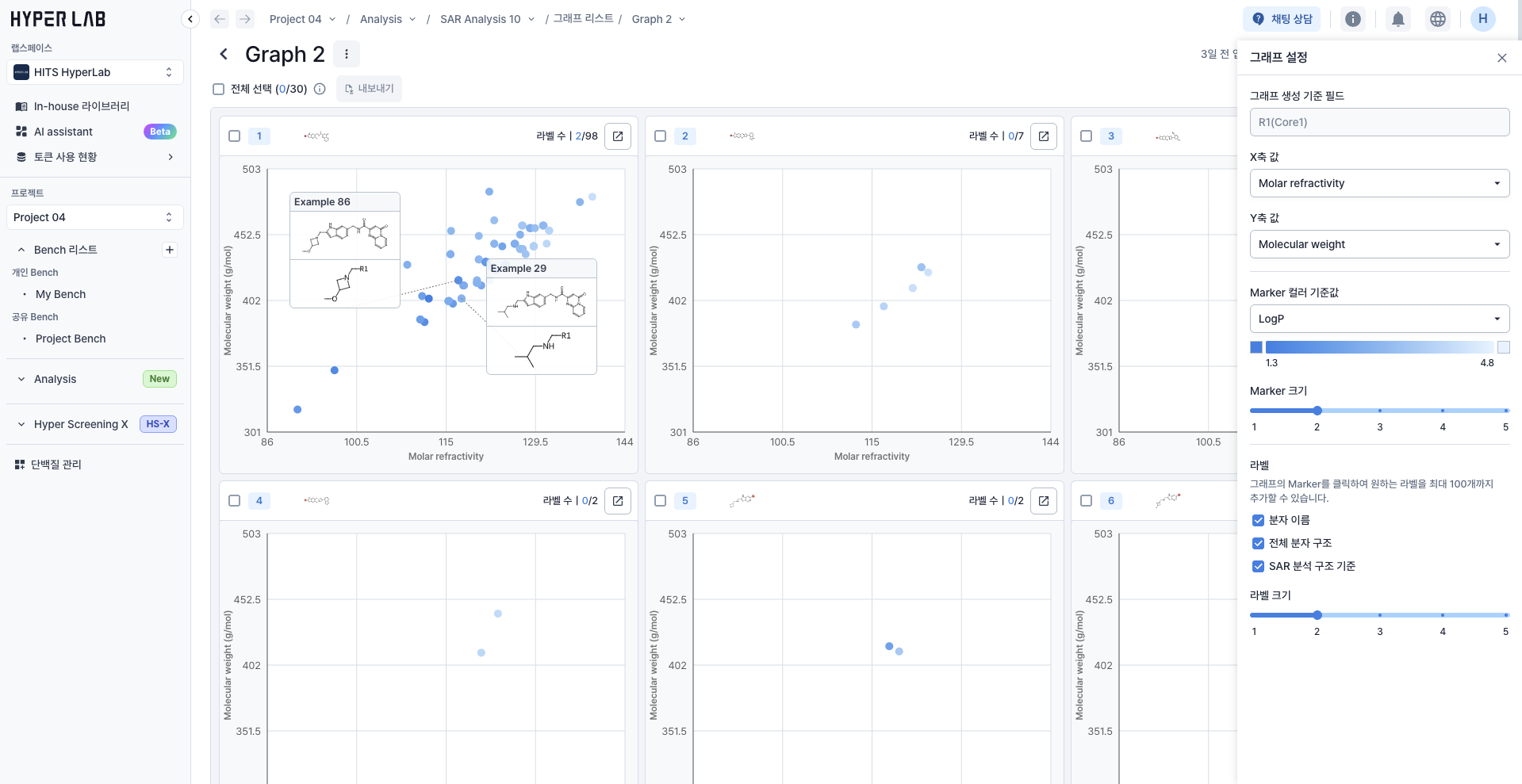Open the three-dot menu next to Graph 2
The height and width of the screenshot is (784, 1522).
pos(347,54)
